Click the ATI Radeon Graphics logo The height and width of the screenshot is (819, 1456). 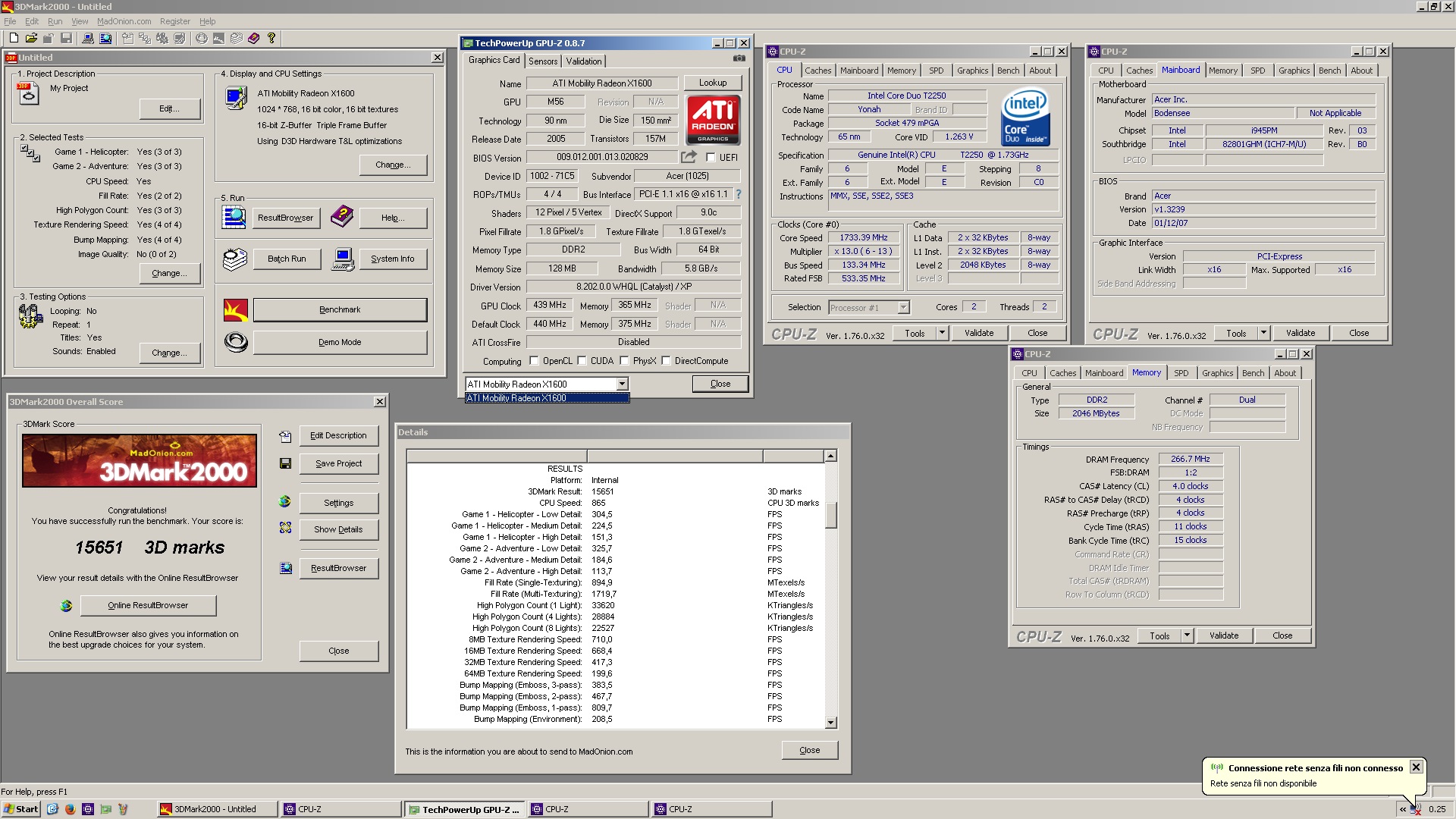coord(713,120)
